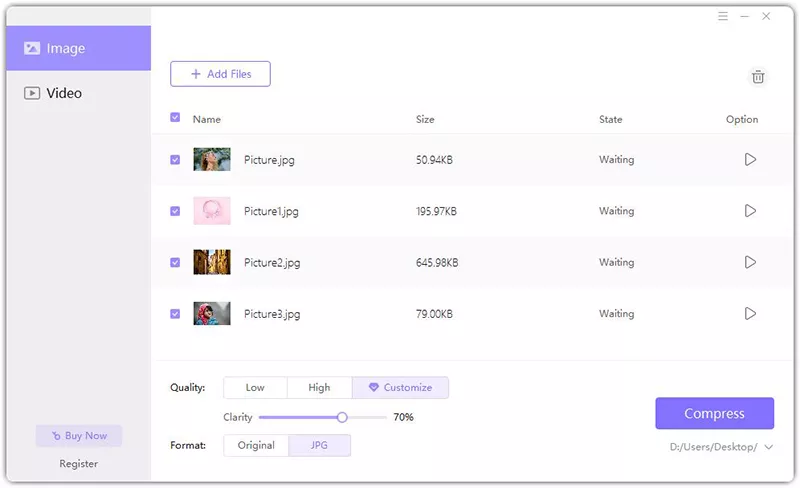Viewport: 800px width, 488px height.
Task: Uncheck the select-all checkbox beside Name
Action: pos(175,118)
